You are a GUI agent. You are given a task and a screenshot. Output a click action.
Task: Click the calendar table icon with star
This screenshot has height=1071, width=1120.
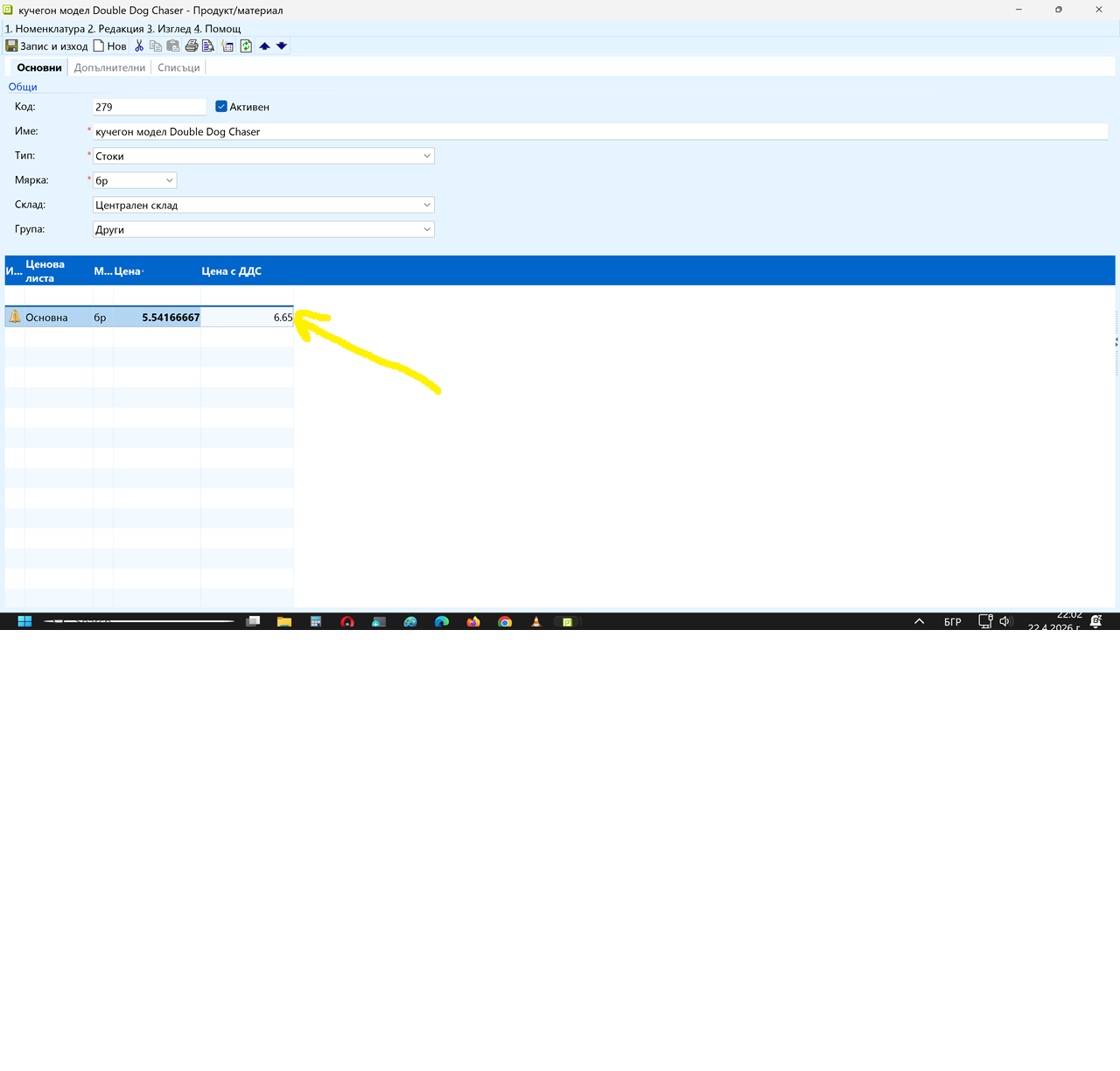tap(227, 46)
